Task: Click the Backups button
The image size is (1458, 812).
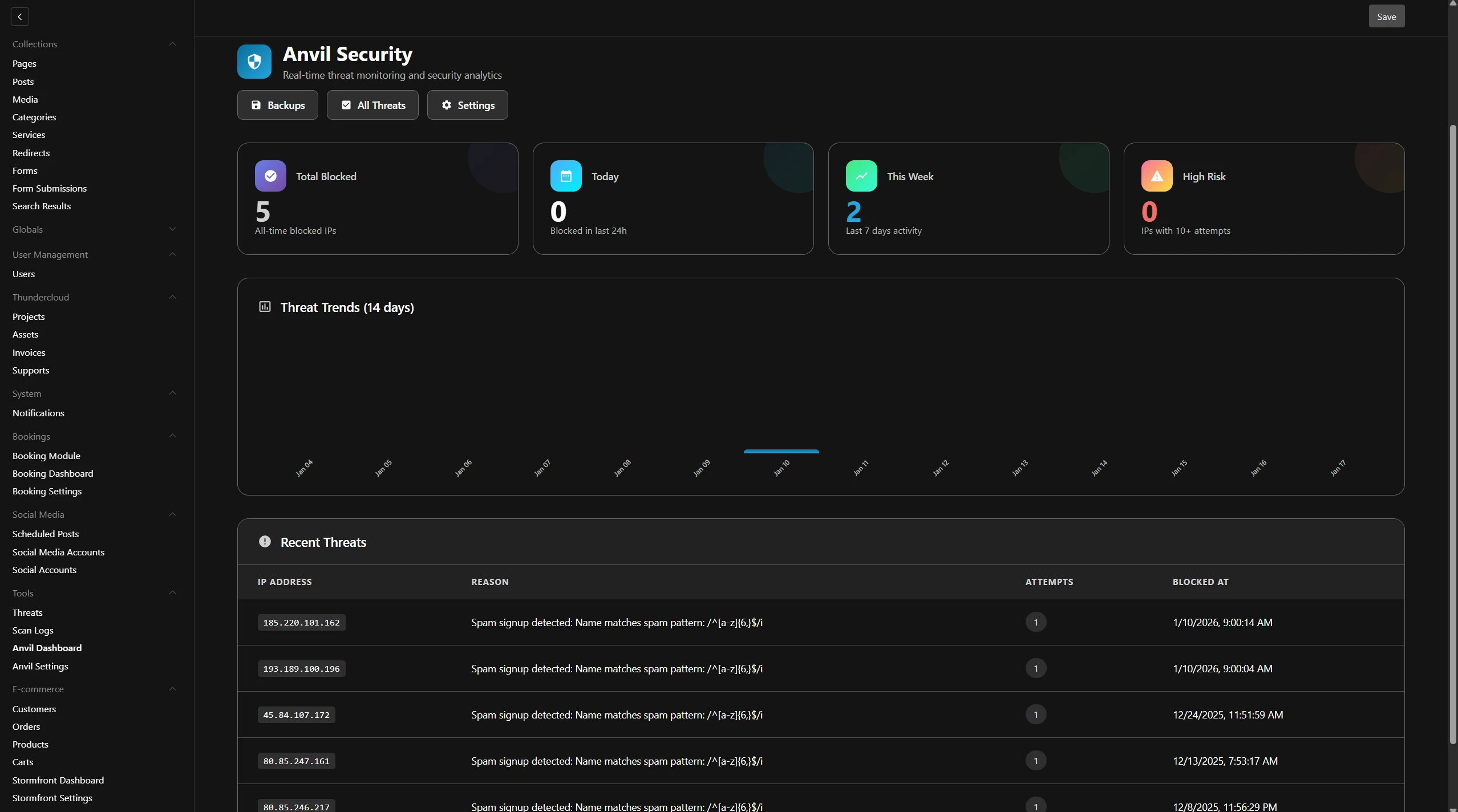Action: pyautogui.click(x=277, y=105)
